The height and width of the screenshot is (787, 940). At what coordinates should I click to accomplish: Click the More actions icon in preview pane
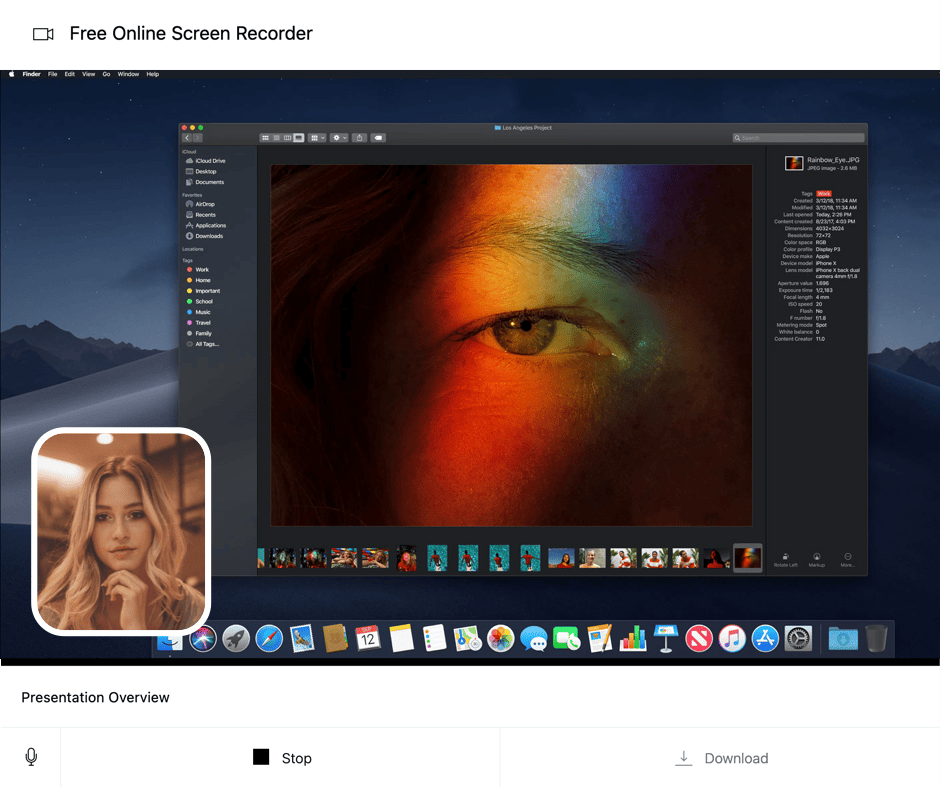tap(846, 557)
